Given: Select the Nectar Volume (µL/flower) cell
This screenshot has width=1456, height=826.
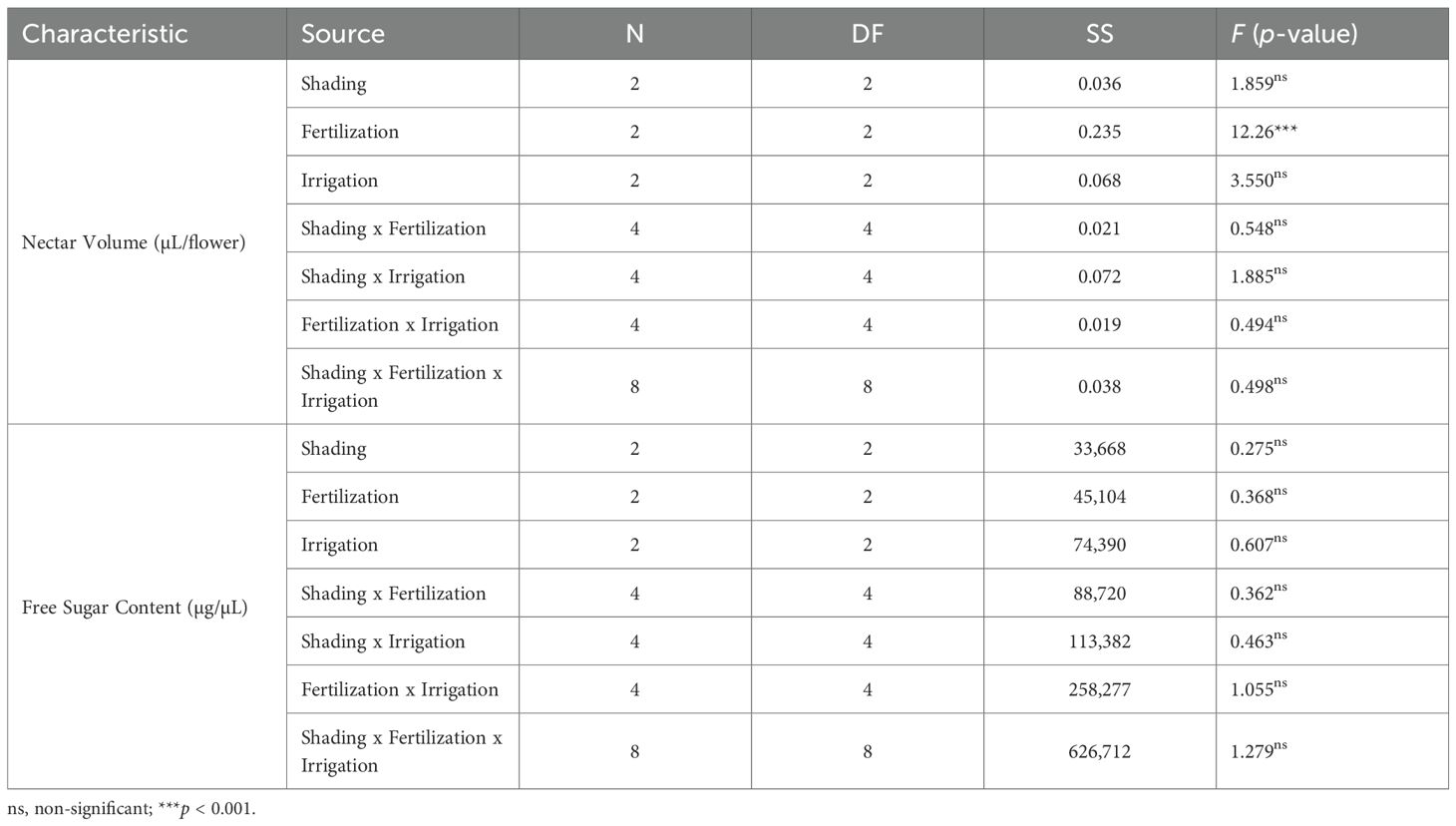Looking at the screenshot, I should [x=134, y=242].
